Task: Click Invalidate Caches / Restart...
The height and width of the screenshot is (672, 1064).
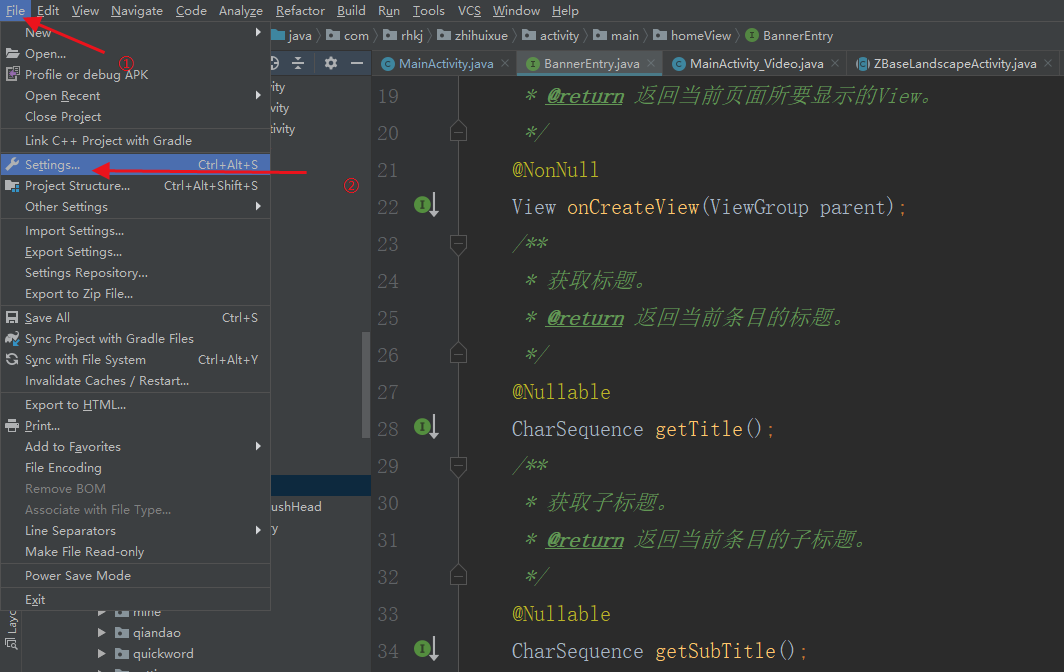Action: 136,381
